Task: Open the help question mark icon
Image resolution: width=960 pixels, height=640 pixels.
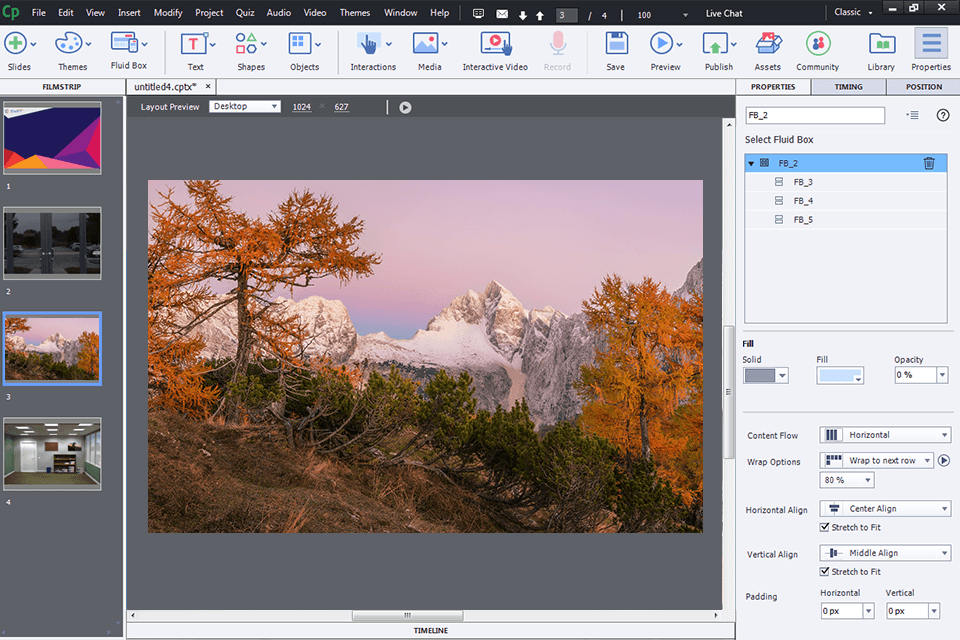Action: pos(943,115)
